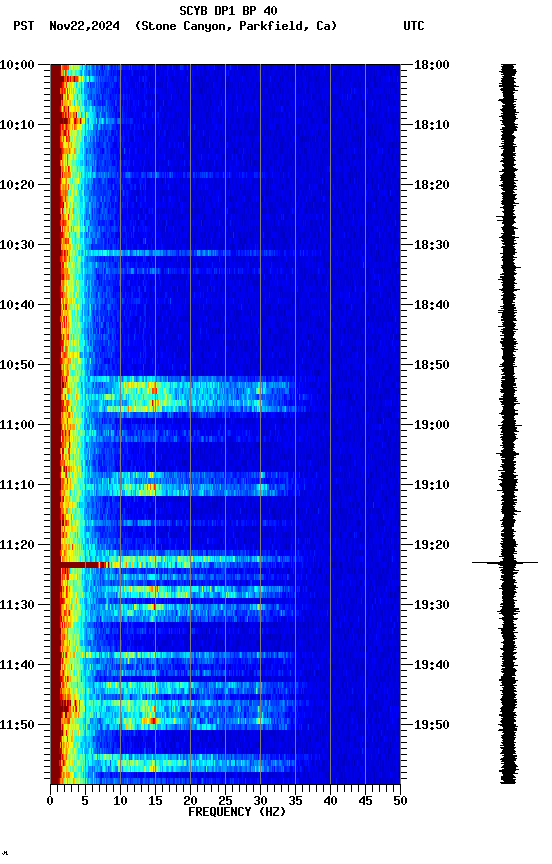Click the 10:20 PST time label
This screenshot has width=552, height=864.
[17, 185]
